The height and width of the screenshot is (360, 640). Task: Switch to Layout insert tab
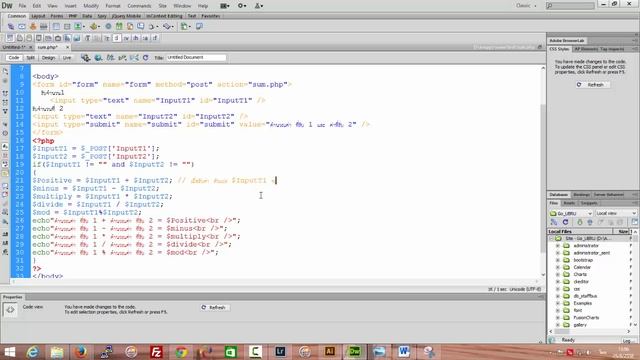[38, 16]
